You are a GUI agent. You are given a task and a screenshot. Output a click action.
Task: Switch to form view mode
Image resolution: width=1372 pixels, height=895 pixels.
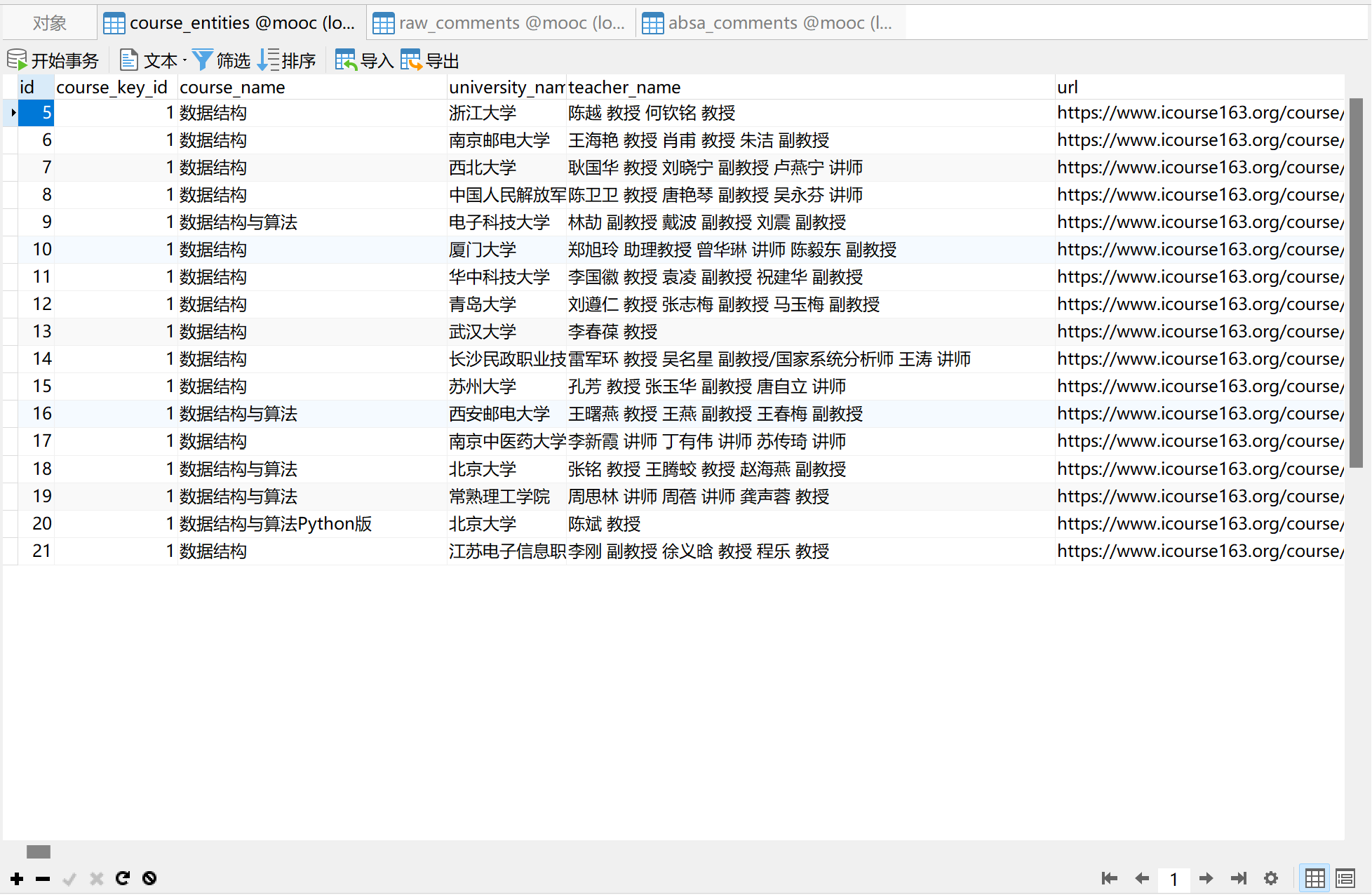coord(1345,878)
